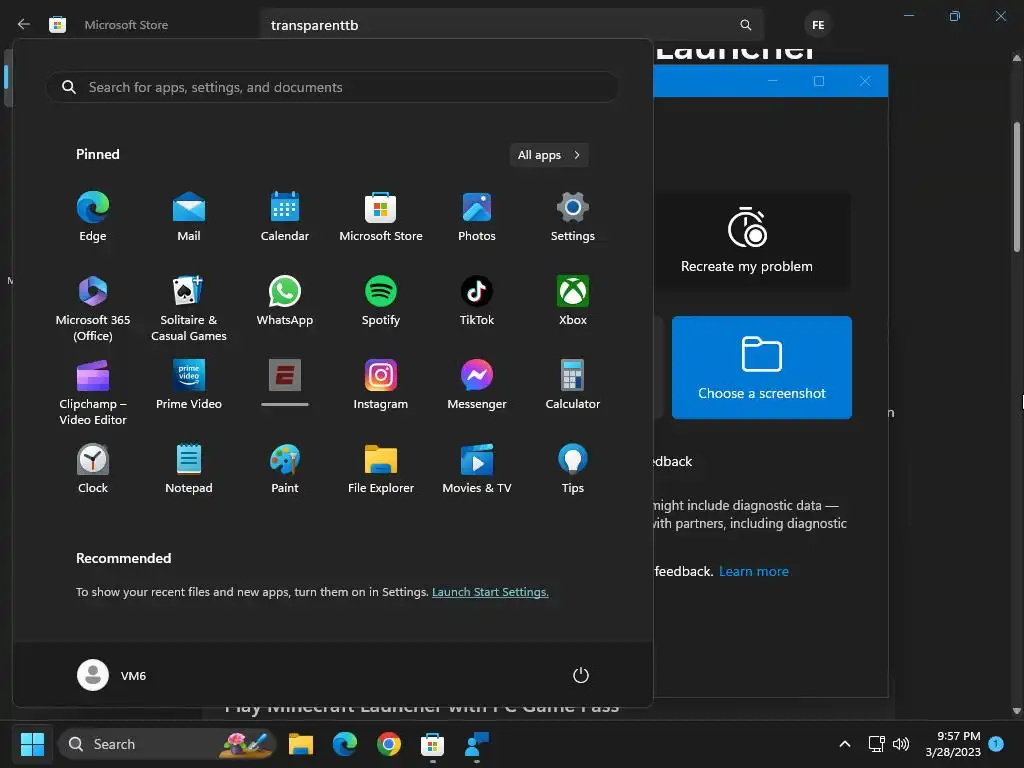Open Google Chrome on the taskbar
Screen dimensions: 1024x768
click(389, 744)
